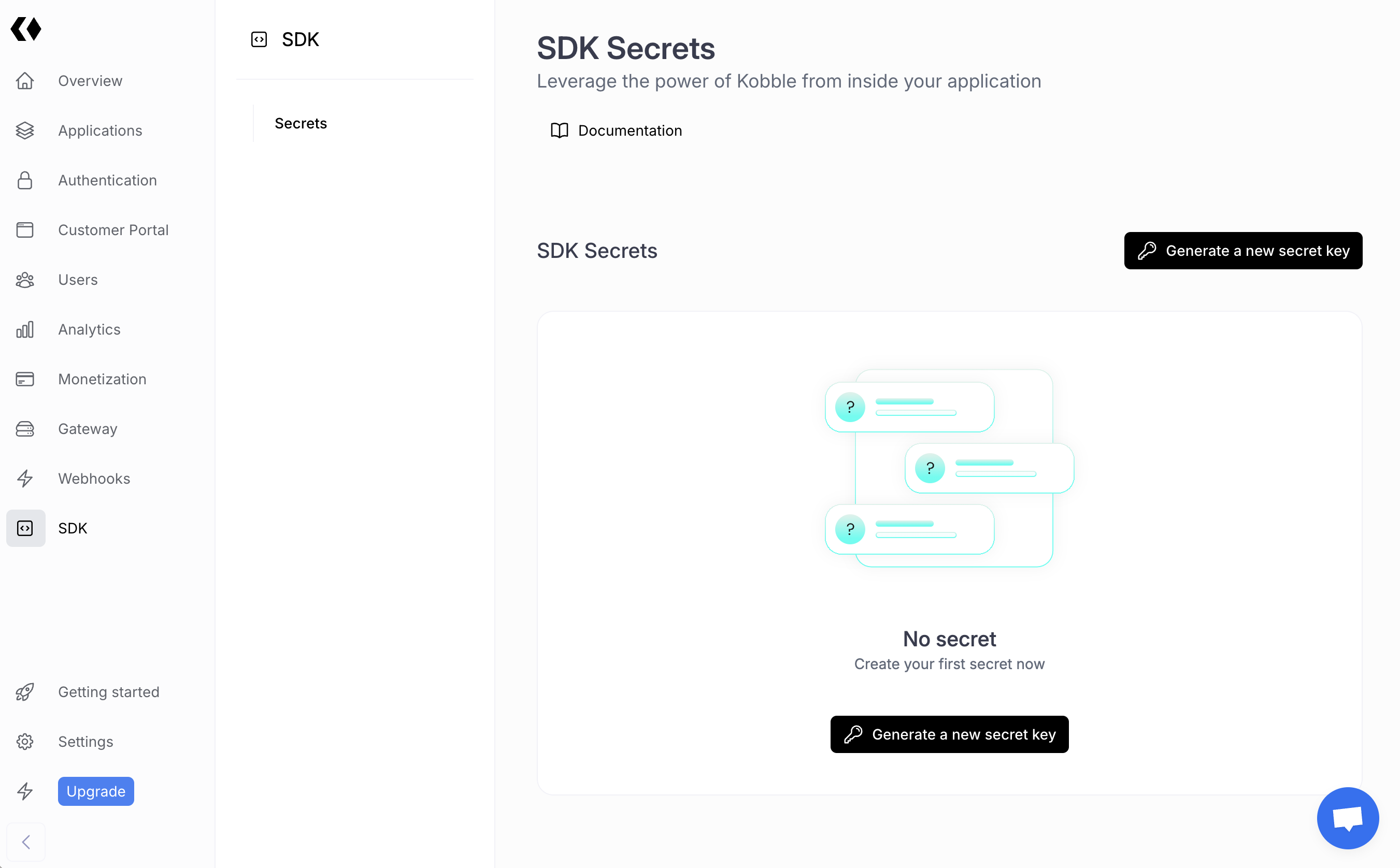Select the Users people icon
The width and height of the screenshot is (1400, 868).
pos(25,280)
